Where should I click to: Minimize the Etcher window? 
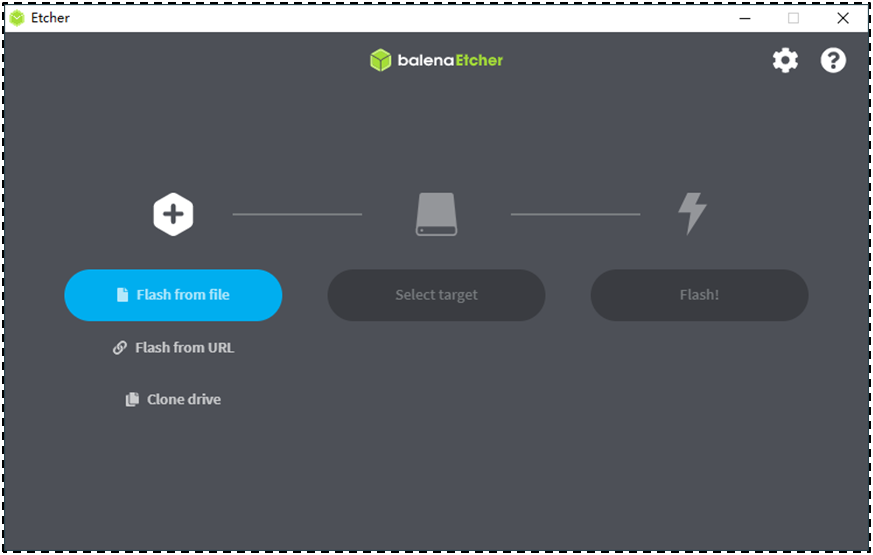745,18
